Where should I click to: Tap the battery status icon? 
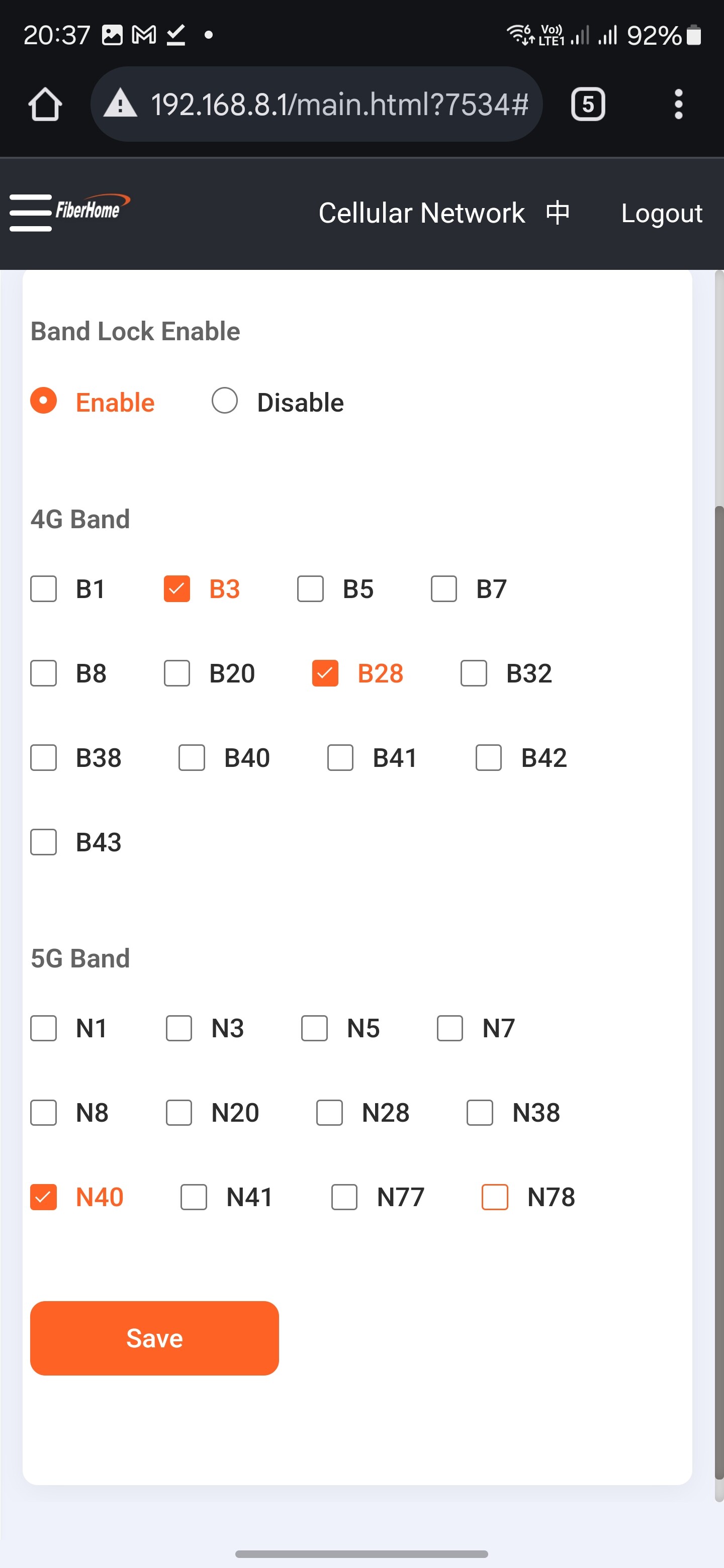(x=693, y=35)
